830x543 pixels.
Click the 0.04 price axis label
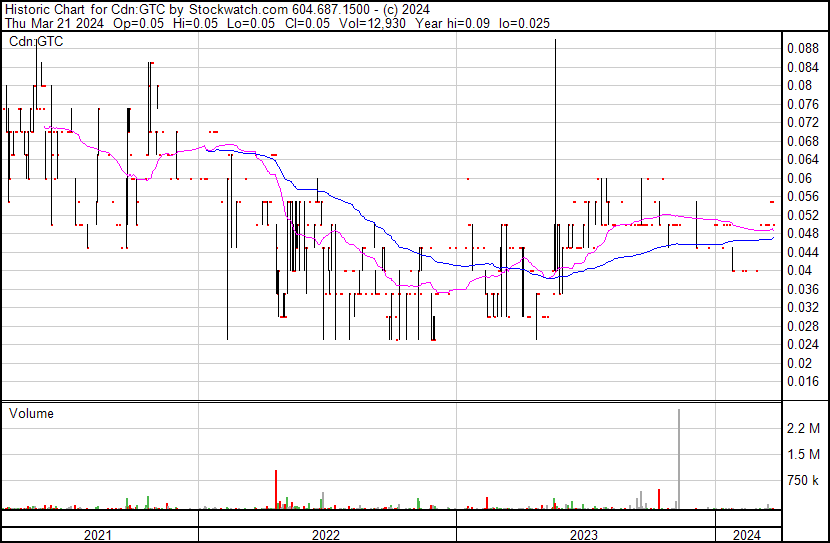799,271
